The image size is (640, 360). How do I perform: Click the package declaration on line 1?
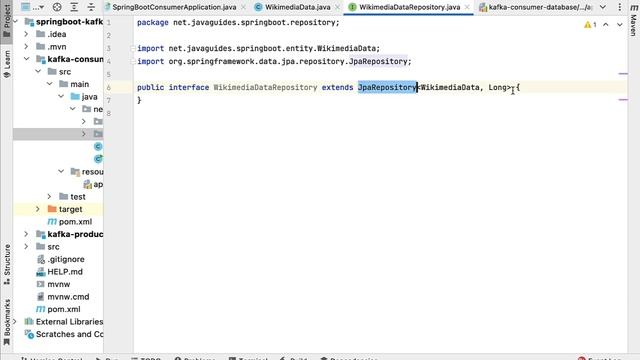[238, 23]
